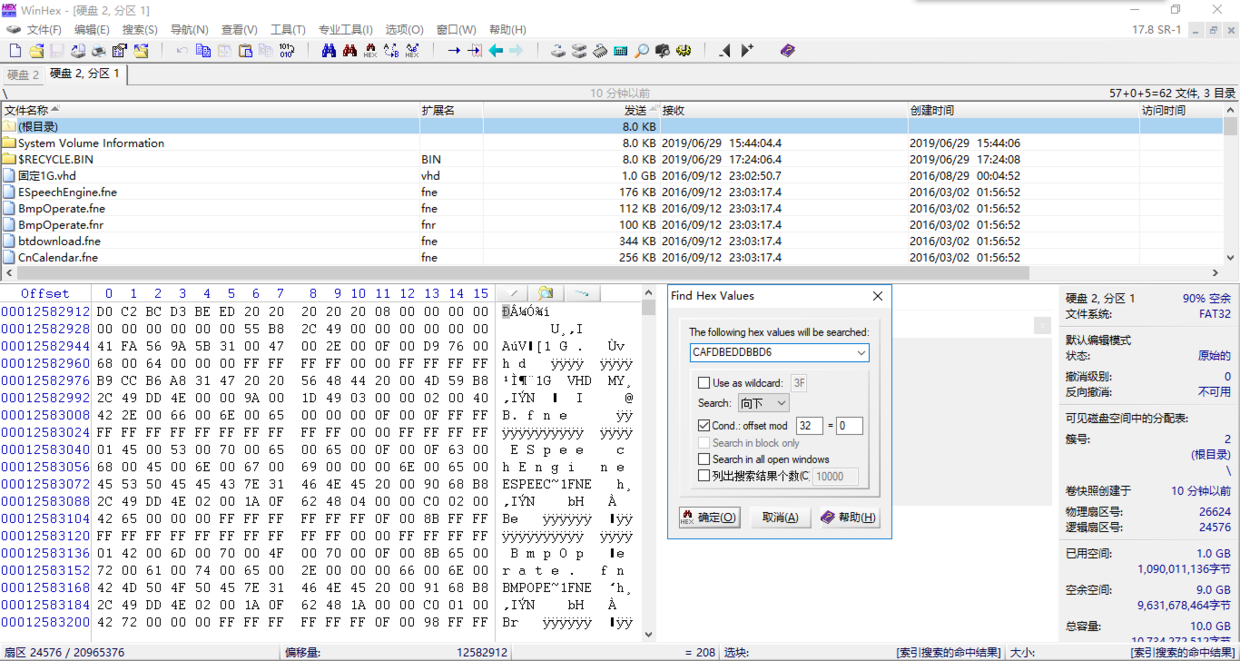Click the offset mod value 32 field
The image size is (1240, 661).
(x=810, y=426)
